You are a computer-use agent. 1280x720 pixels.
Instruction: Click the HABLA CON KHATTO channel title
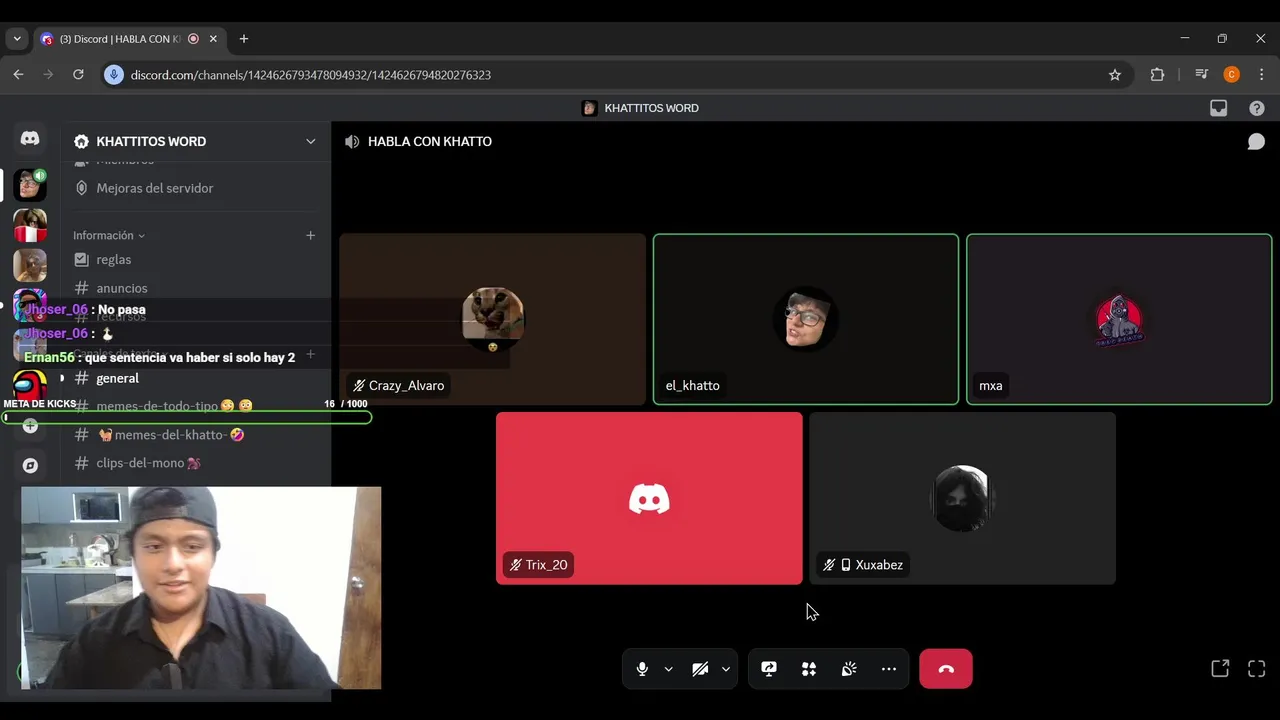tap(429, 142)
